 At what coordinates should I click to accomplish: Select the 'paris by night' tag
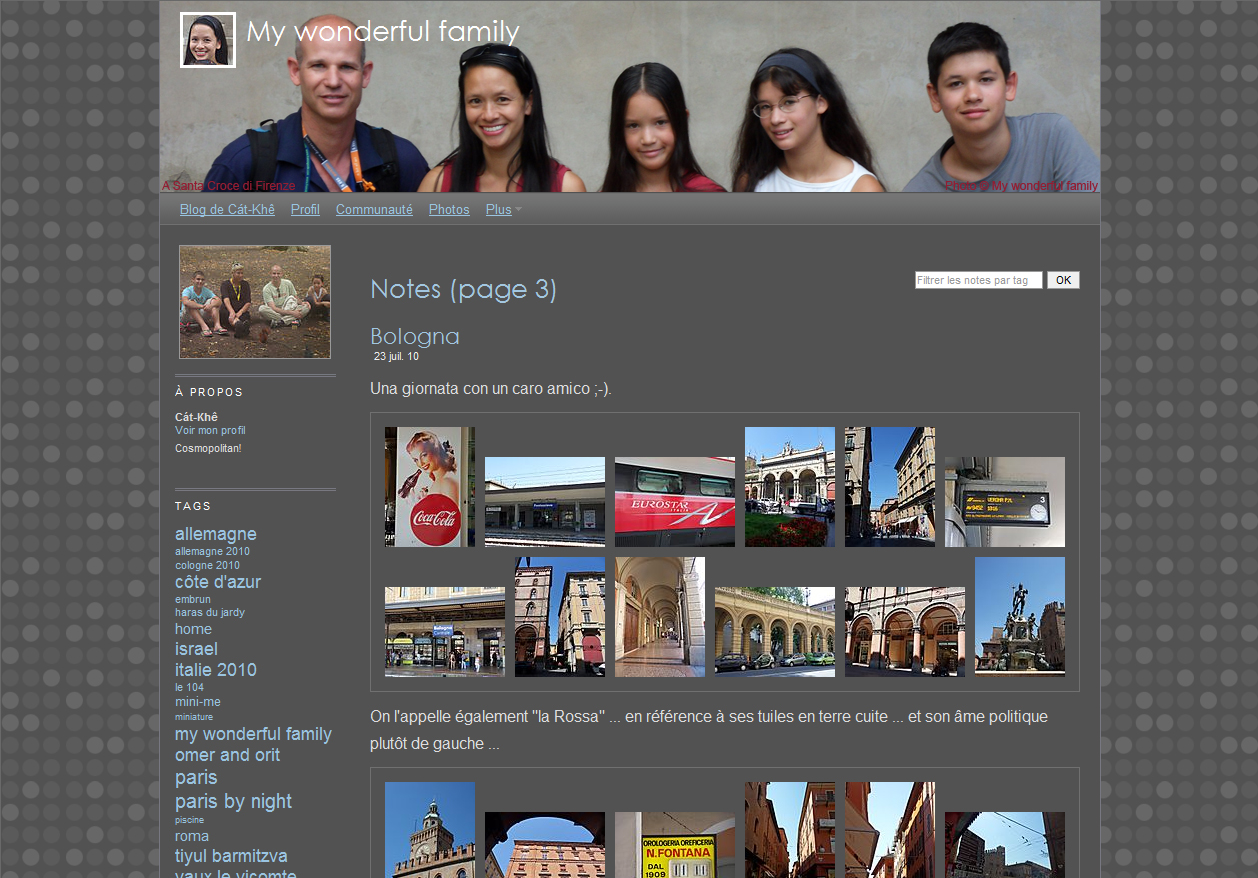[233, 801]
